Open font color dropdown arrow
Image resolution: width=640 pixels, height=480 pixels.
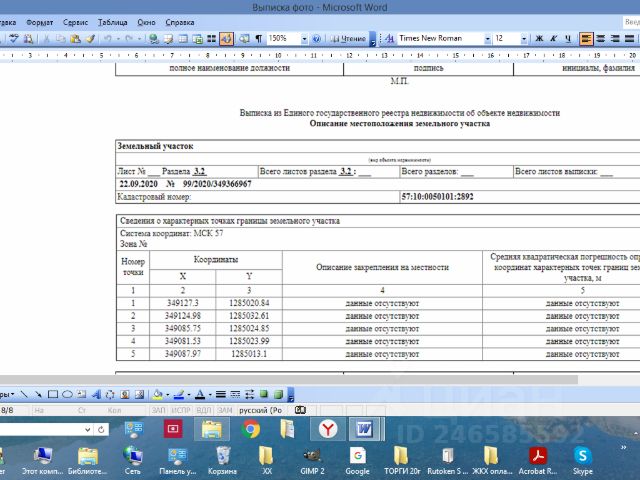click(210, 395)
